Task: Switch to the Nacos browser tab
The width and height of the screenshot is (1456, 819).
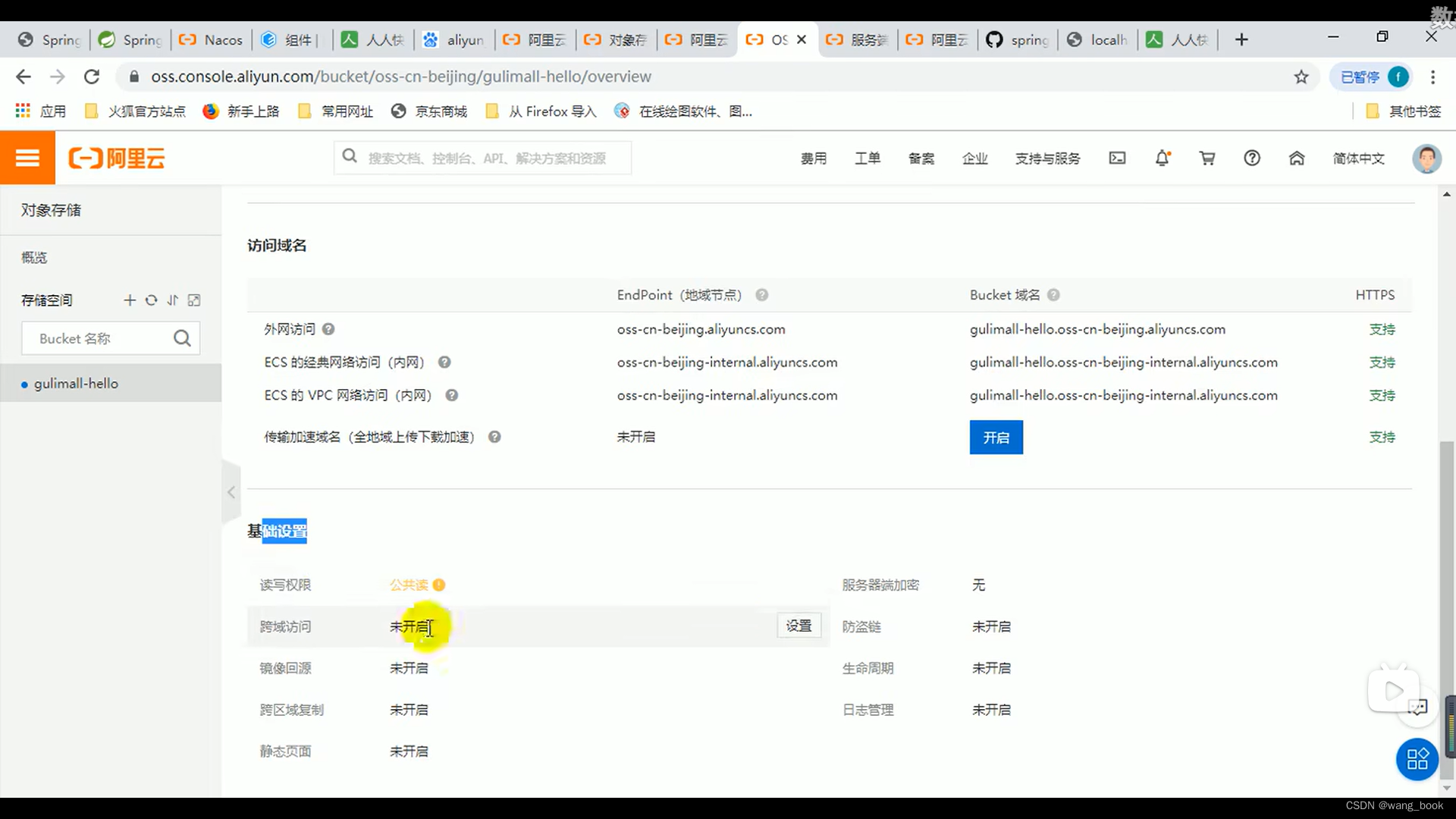Action: 212,39
